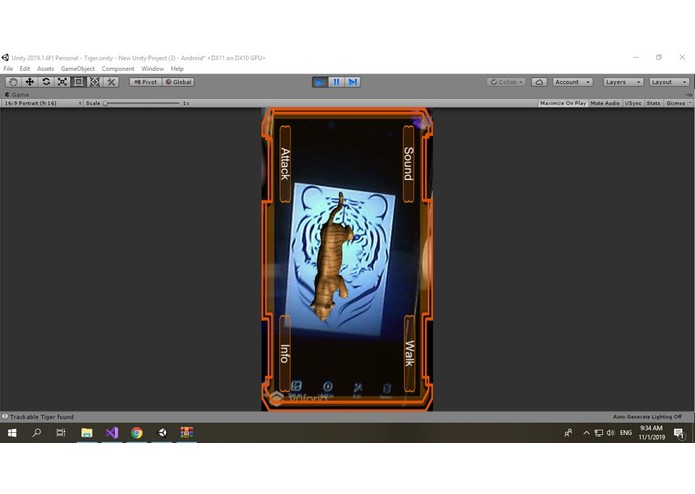This screenshot has width=695, height=494.
Task: Adjust the Game view Scale slider
Action: [142, 103]
